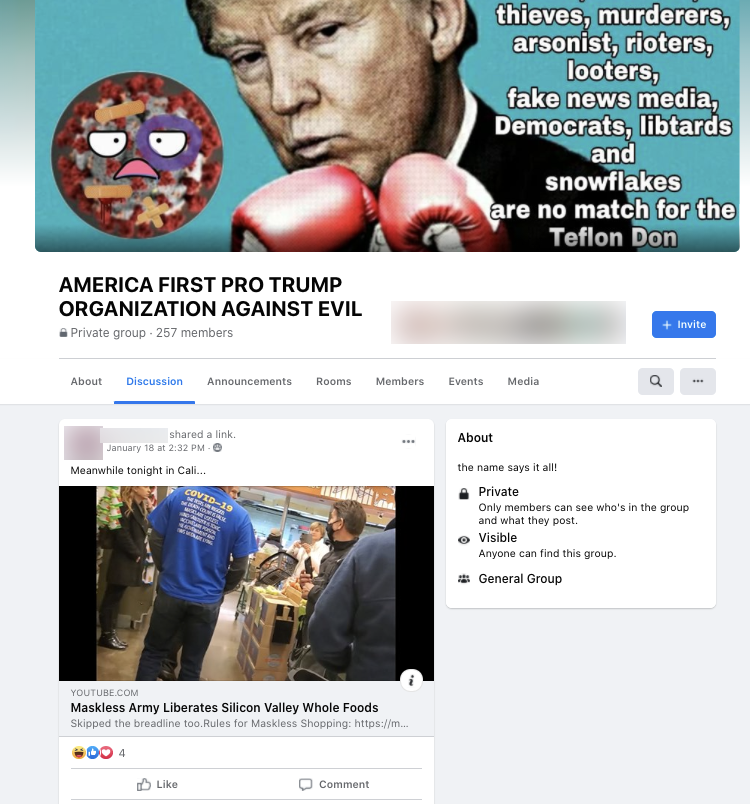The width and height of the screenshot is (750, 804).
Task: Click the Like button on the post
Action: click(x=157, y=784)
